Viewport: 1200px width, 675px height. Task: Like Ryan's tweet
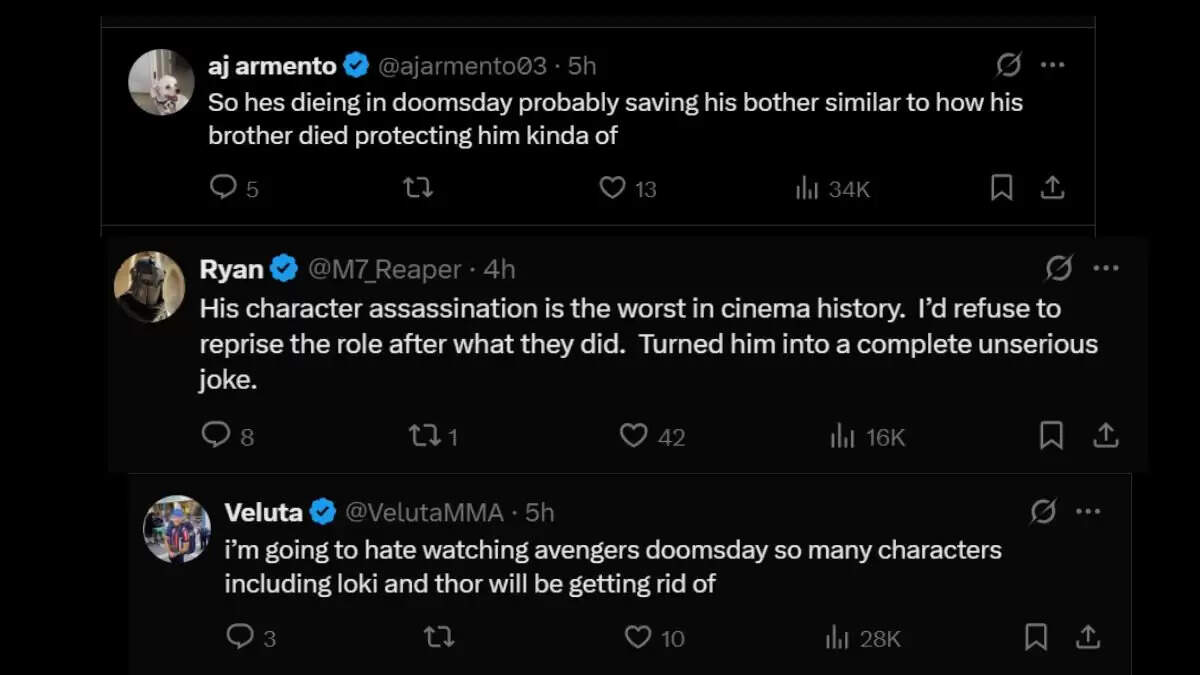coord(633,435)
